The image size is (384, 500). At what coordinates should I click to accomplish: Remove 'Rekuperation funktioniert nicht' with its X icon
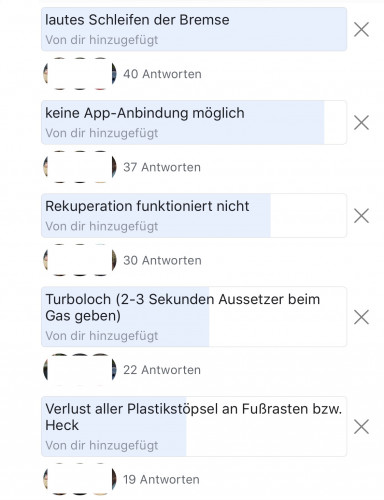click(x=361, y=216)
